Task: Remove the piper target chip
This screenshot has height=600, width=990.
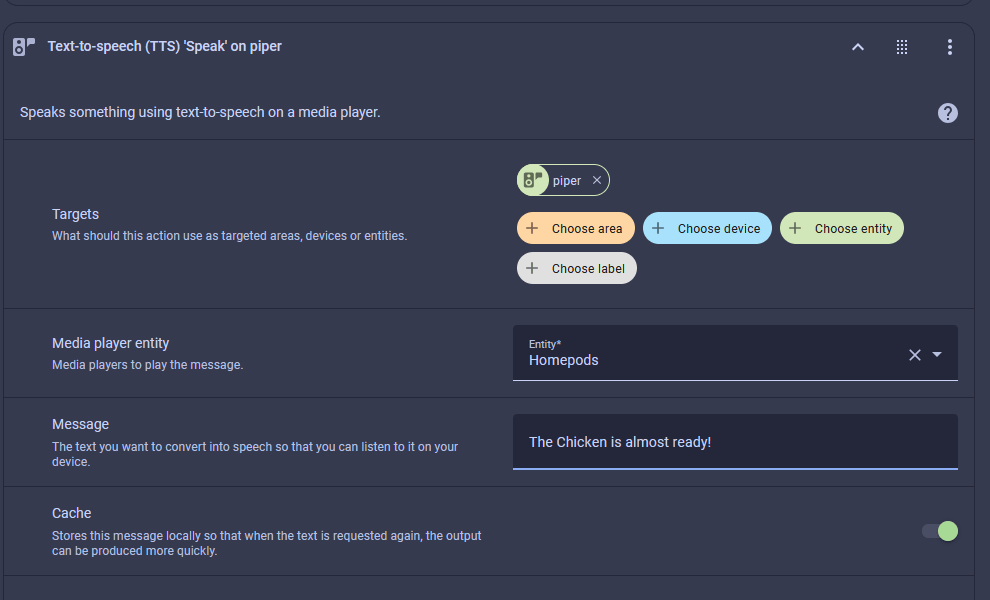Action: [597, 180]
